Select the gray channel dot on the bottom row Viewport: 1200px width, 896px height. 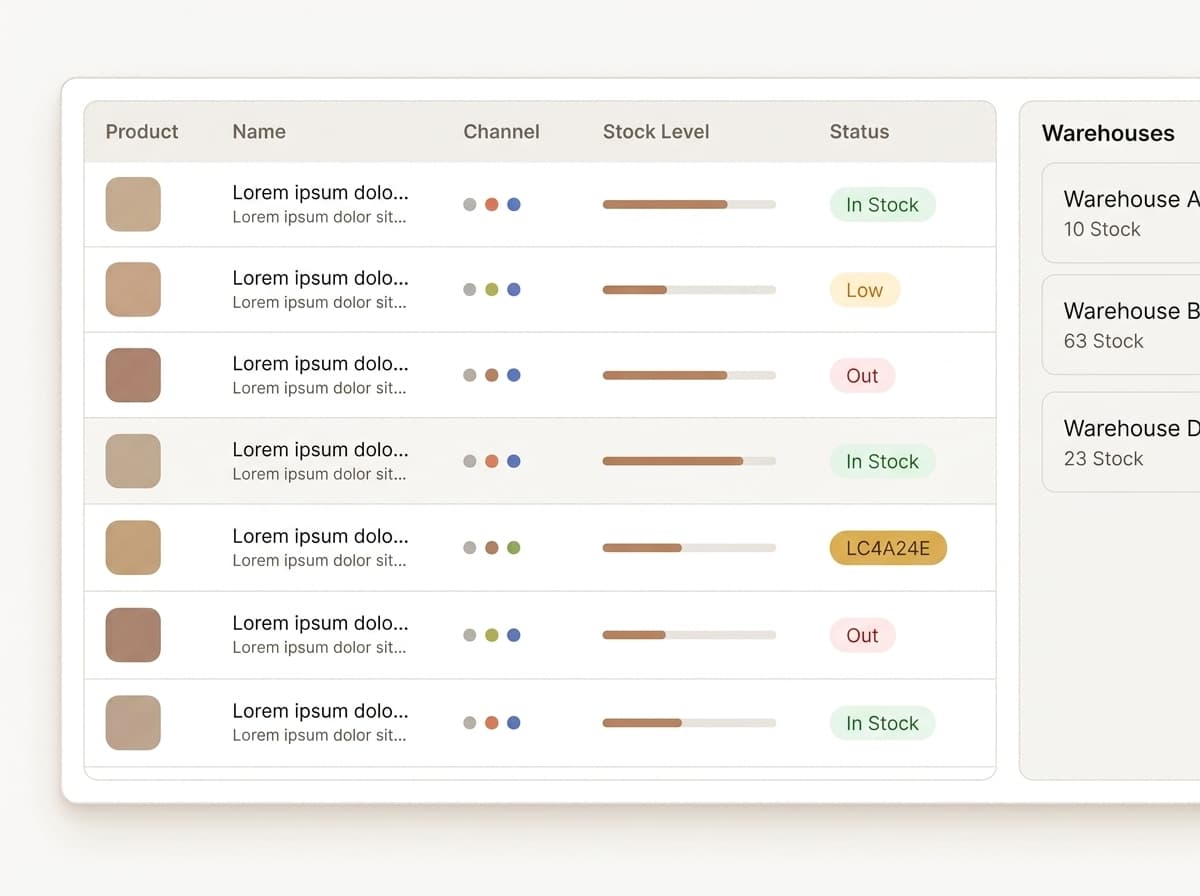click(470, 721)
